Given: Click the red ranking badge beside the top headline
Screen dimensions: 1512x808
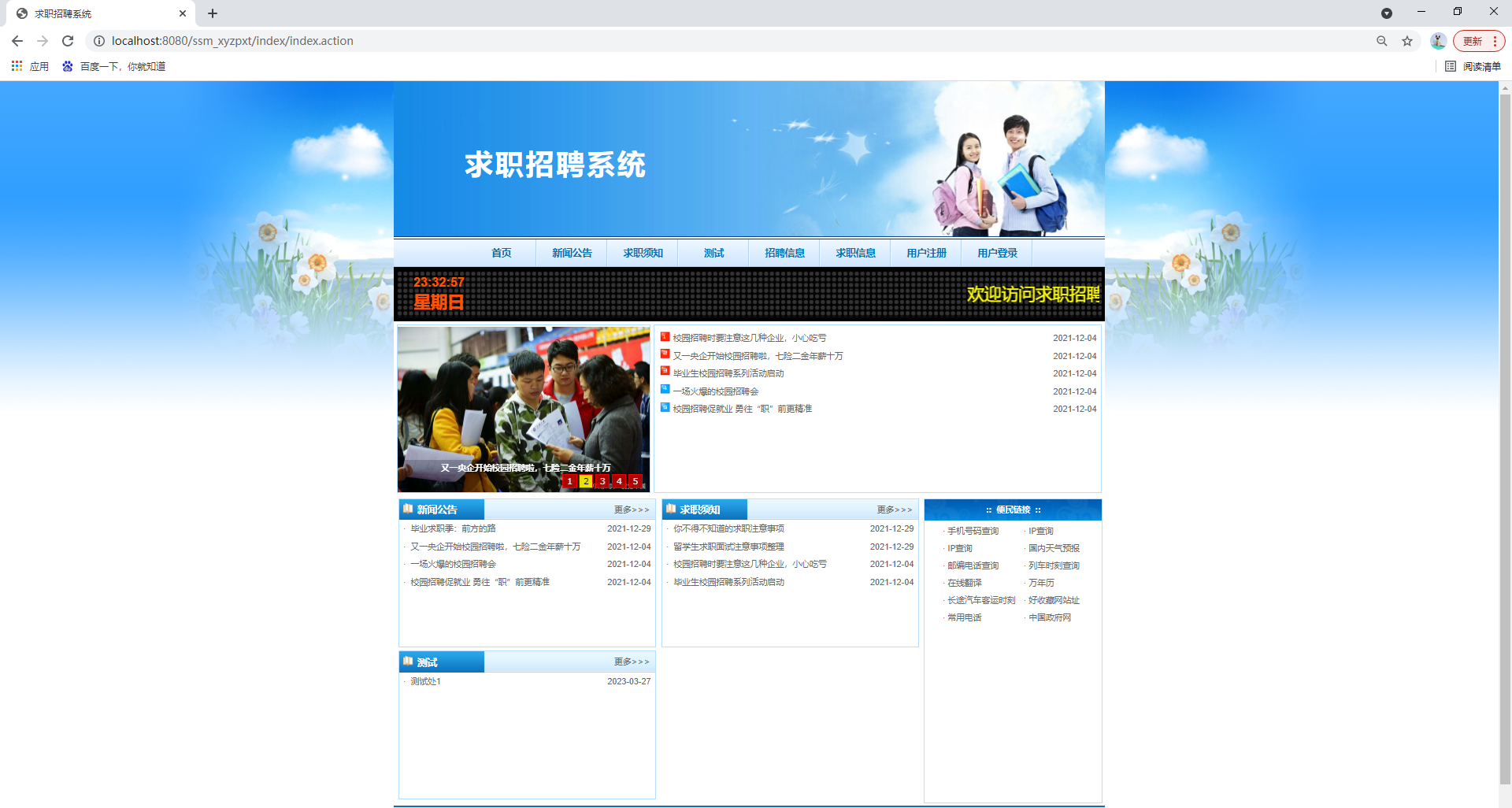Looking at the screenshot, I should point(664,337).
